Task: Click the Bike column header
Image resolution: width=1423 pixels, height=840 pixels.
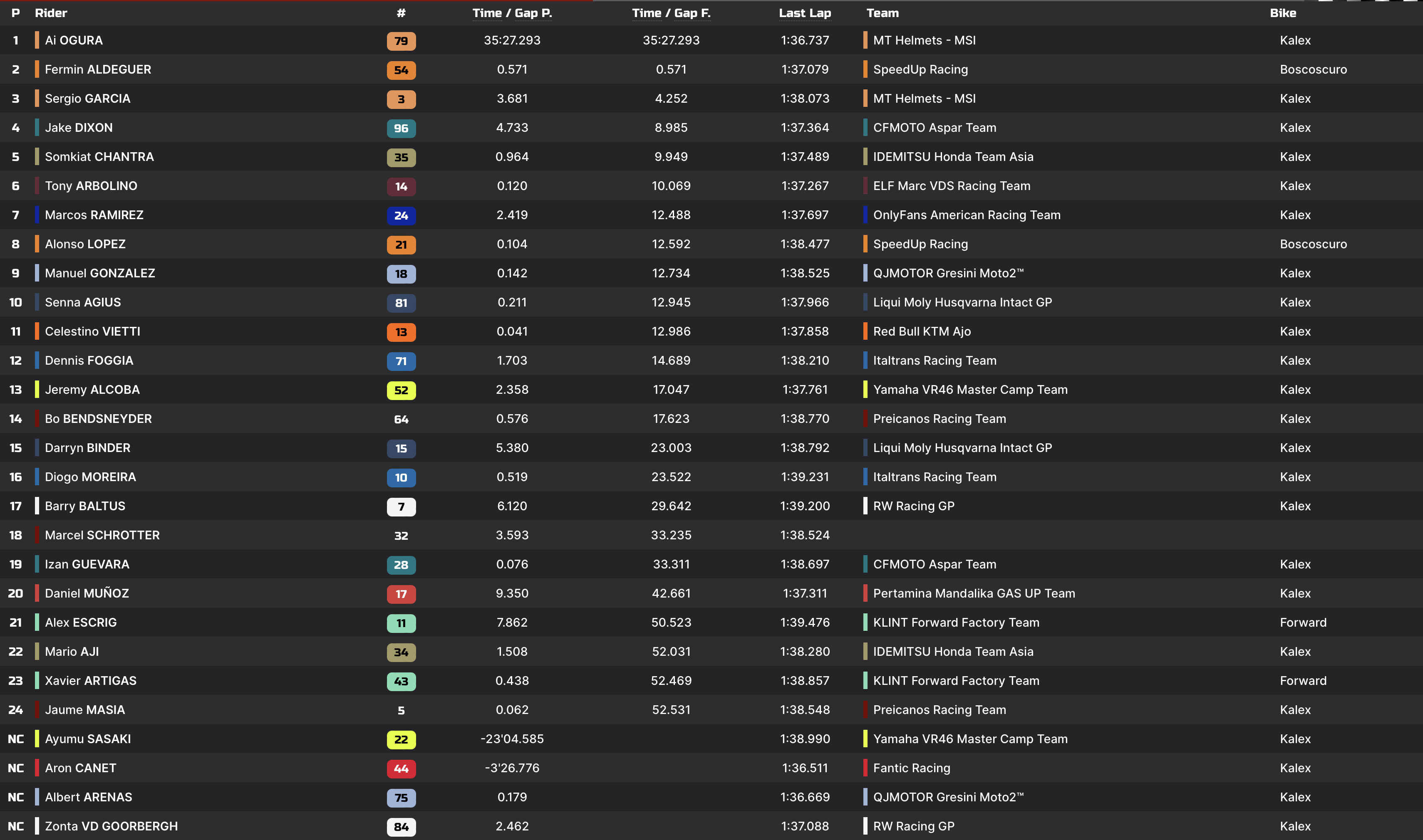Action: click(1282, 13)
